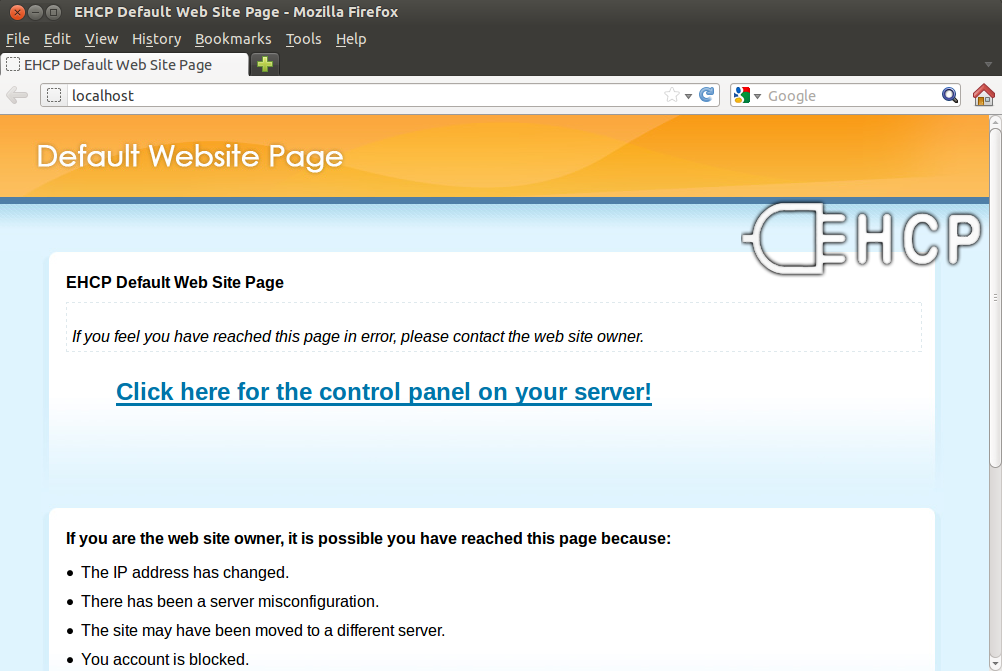This screenshot has width=1002, height=671.
Task: Open the Help menu
Action: 351,39
